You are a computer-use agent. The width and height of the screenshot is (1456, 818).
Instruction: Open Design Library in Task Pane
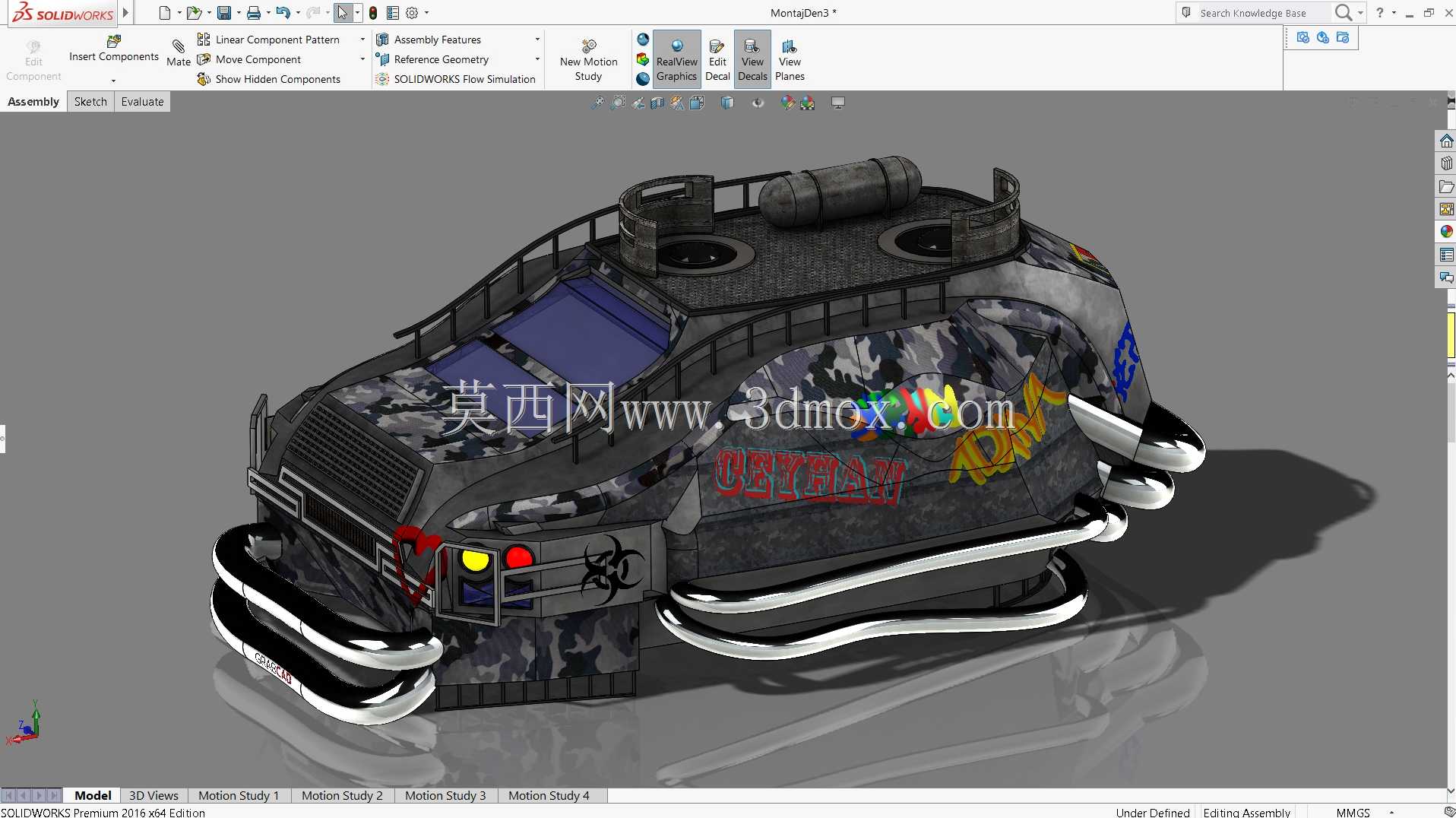(x=1446, y=163)
